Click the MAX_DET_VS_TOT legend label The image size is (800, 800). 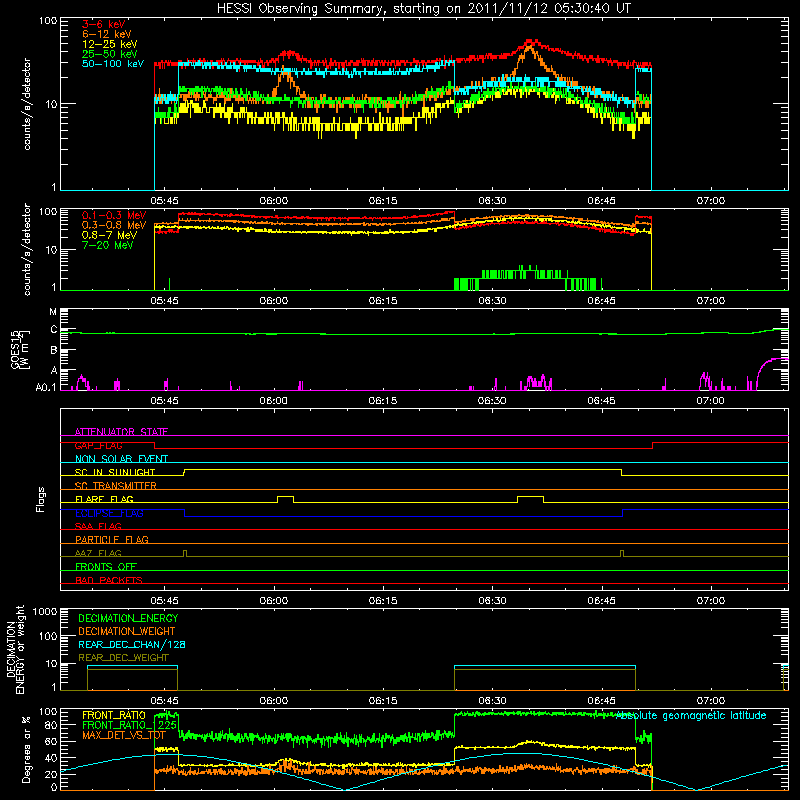123,735
